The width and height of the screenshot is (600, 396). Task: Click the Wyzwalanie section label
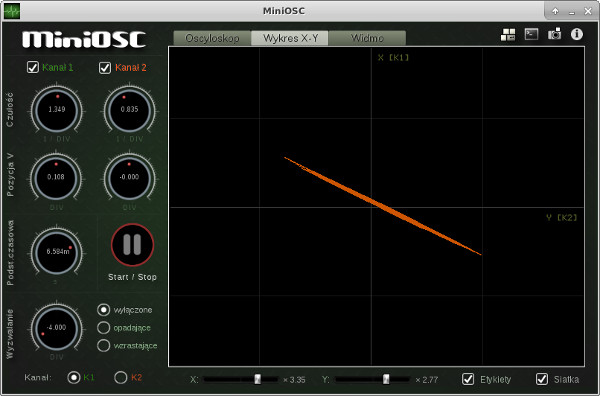tap(10, 334)
